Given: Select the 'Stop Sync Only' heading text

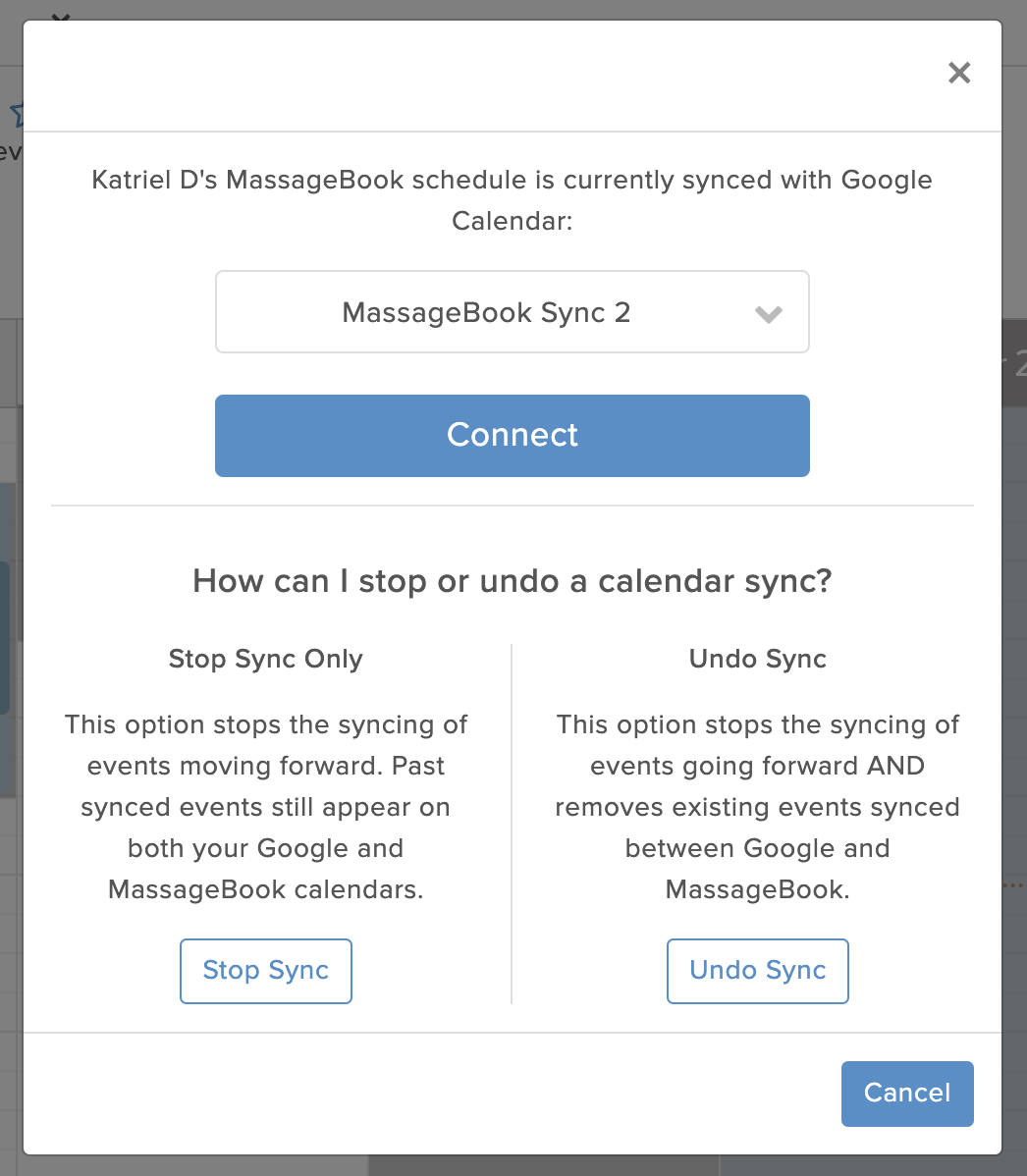Looking at the screenshot, I should coord(265,660).
